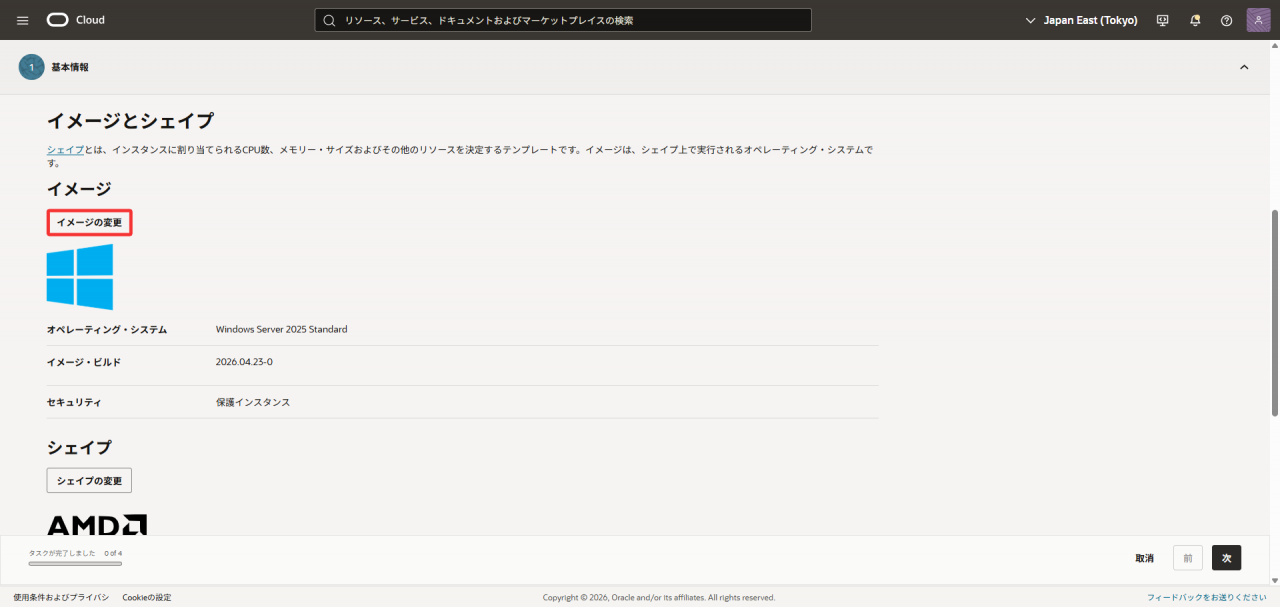Image resolution: width=1280 pixels, height=607 pixels.
Task: Click the シェイプの変更 button
Action: click(x=89, y=481)
